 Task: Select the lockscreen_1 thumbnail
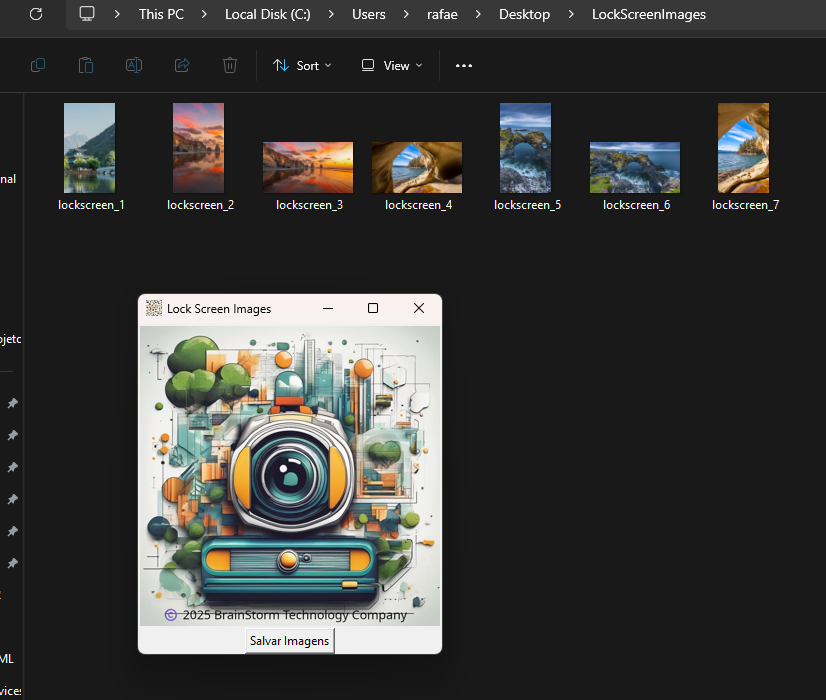point(90,148)
